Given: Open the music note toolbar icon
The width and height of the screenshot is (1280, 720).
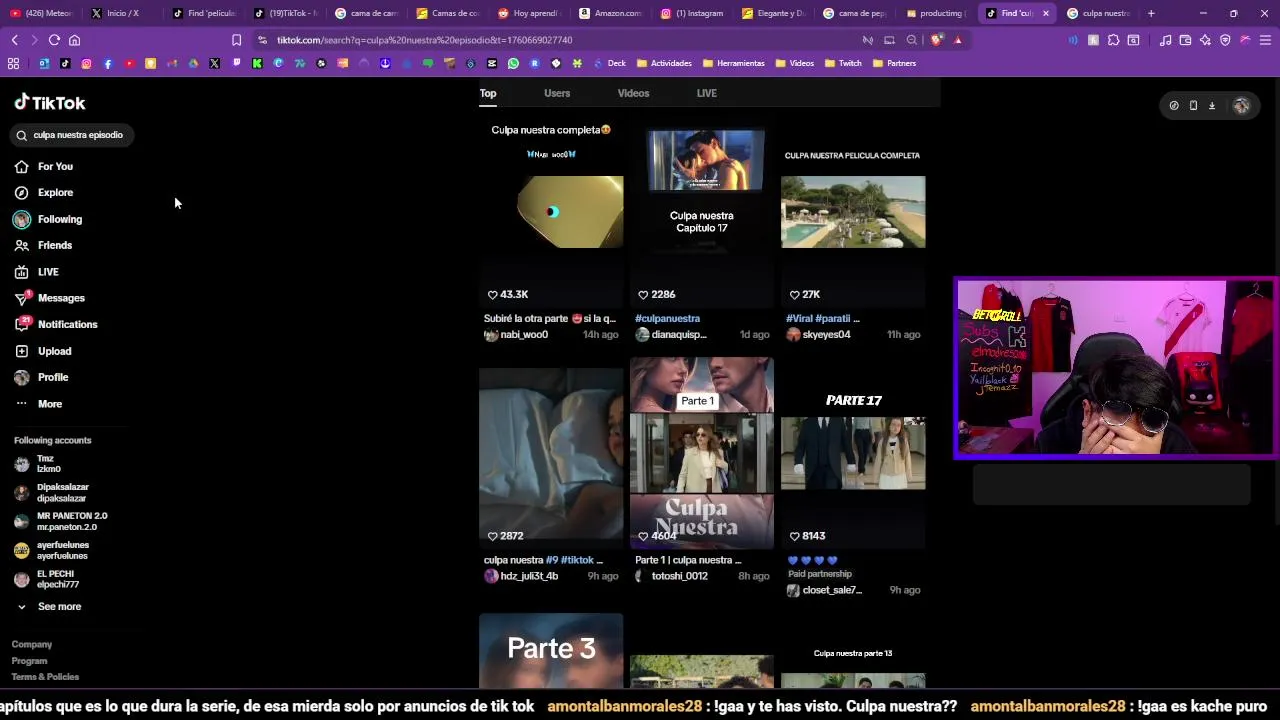Looking at the screenshot, I should [1165, 40].
